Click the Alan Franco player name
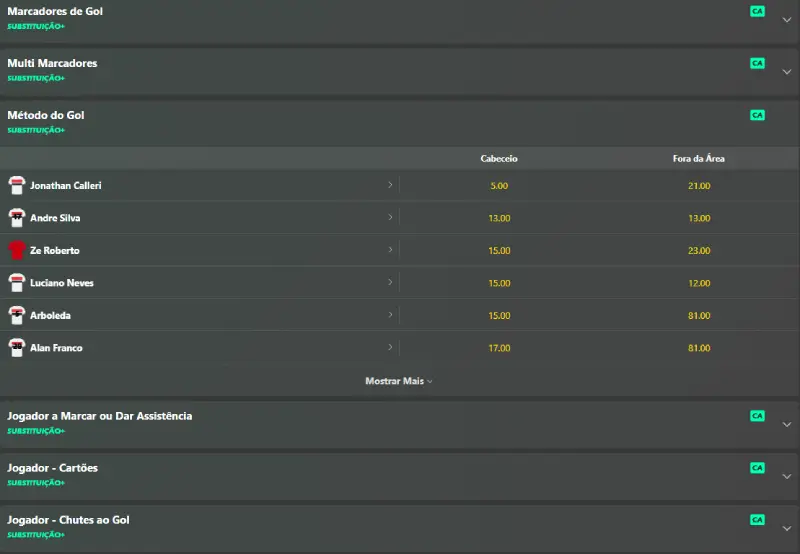The width and height of the screenshot is (800, 554). [56, 348]
